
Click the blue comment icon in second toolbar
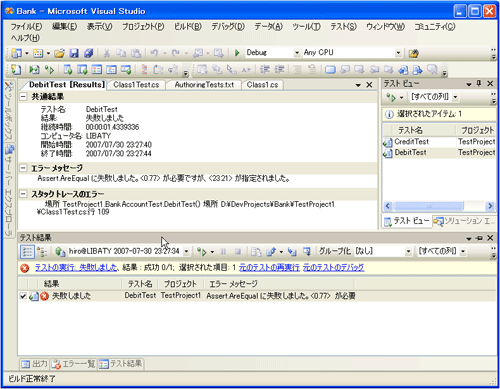pos(330,70)
